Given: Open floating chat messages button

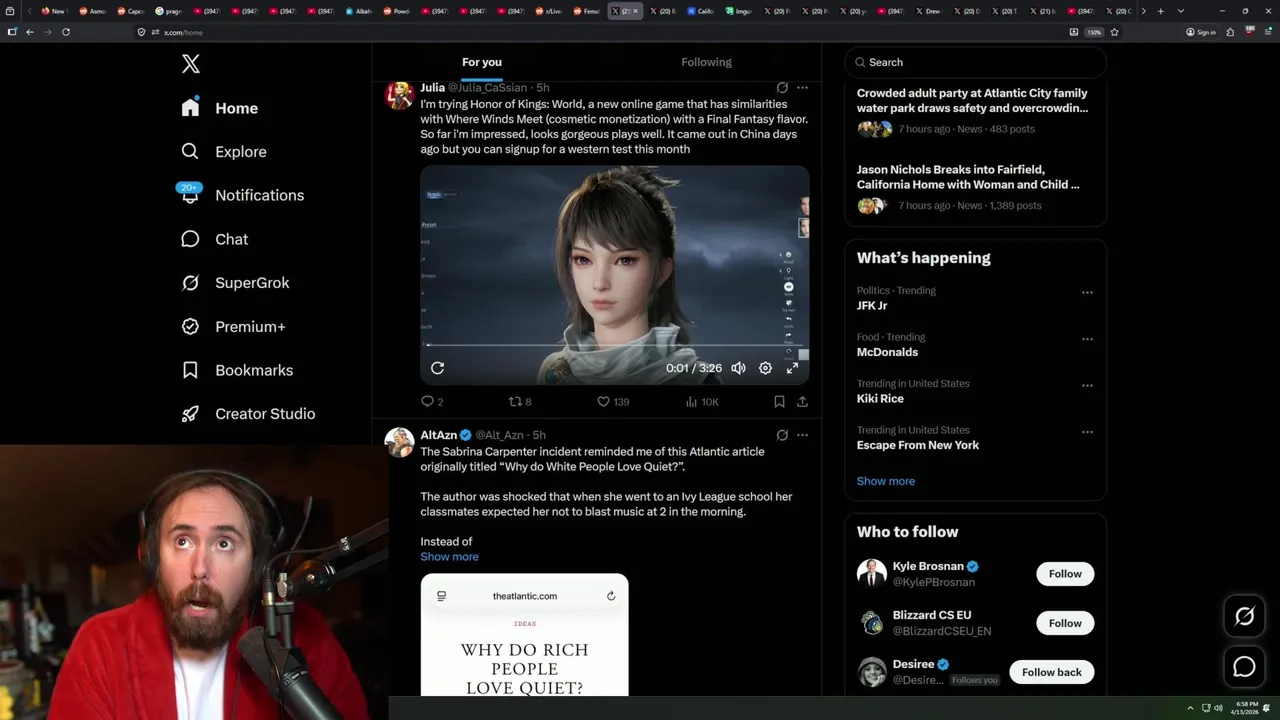Looking at the screenshot, I should [1244, 667].
